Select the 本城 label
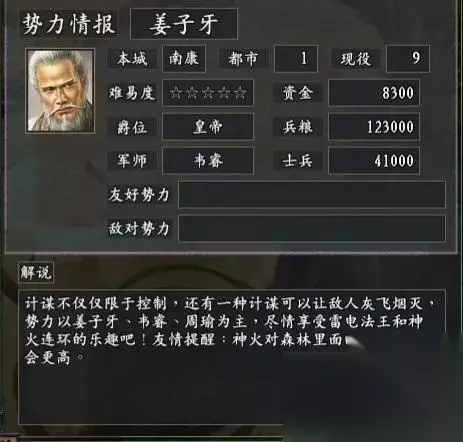The image size is (463, 442). pos(132,59)
